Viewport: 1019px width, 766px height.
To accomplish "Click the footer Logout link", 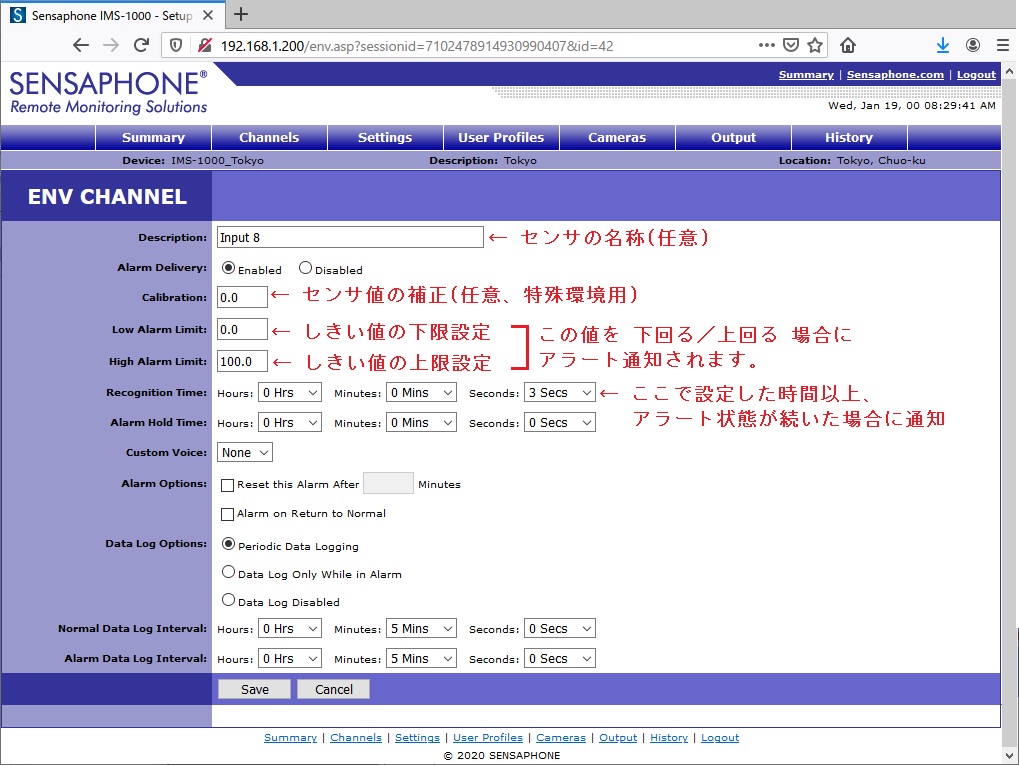I will (x=720, y=737).
